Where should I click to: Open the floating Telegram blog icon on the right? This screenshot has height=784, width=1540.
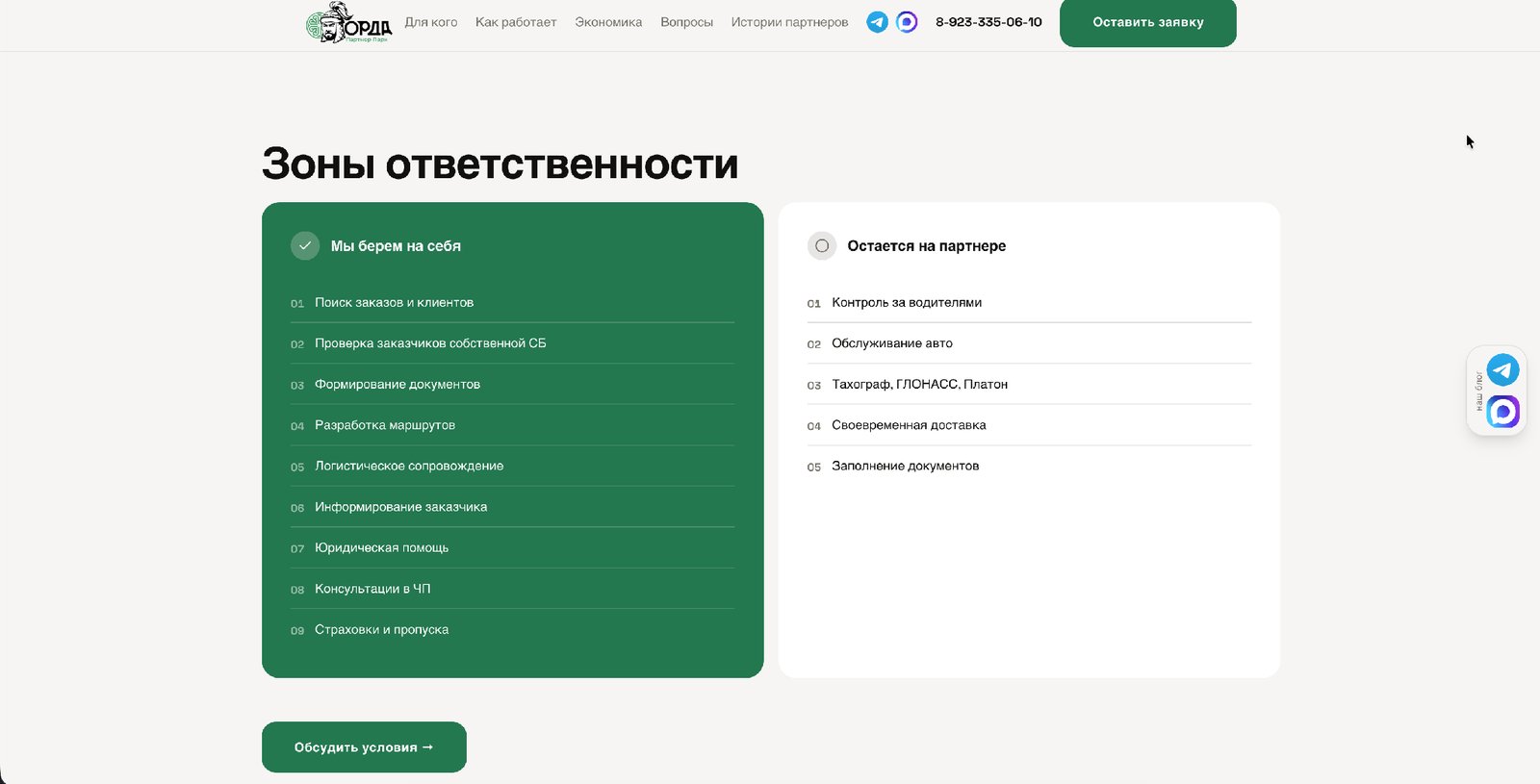coord(1502,369)
